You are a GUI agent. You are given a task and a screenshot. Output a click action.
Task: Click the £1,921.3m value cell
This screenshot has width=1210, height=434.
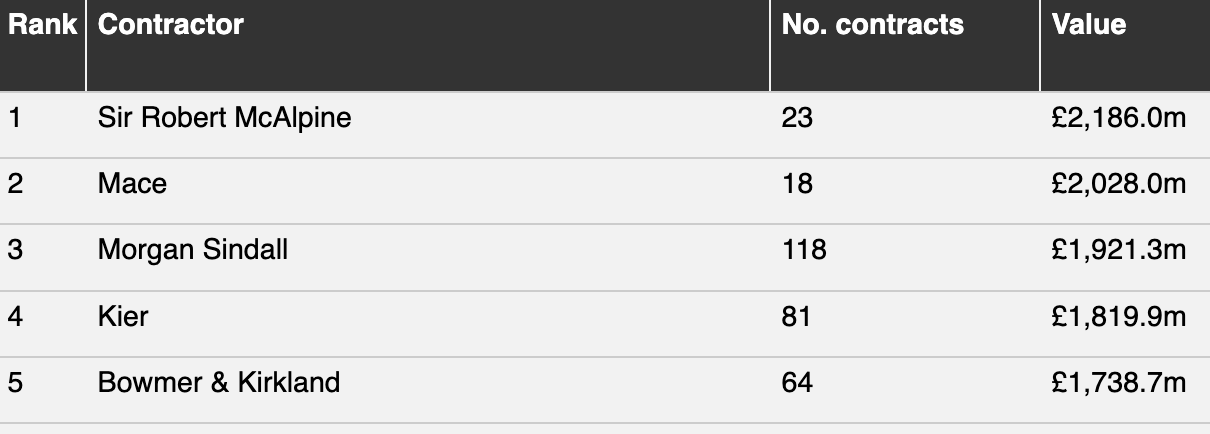click(x=1118, y=250)
